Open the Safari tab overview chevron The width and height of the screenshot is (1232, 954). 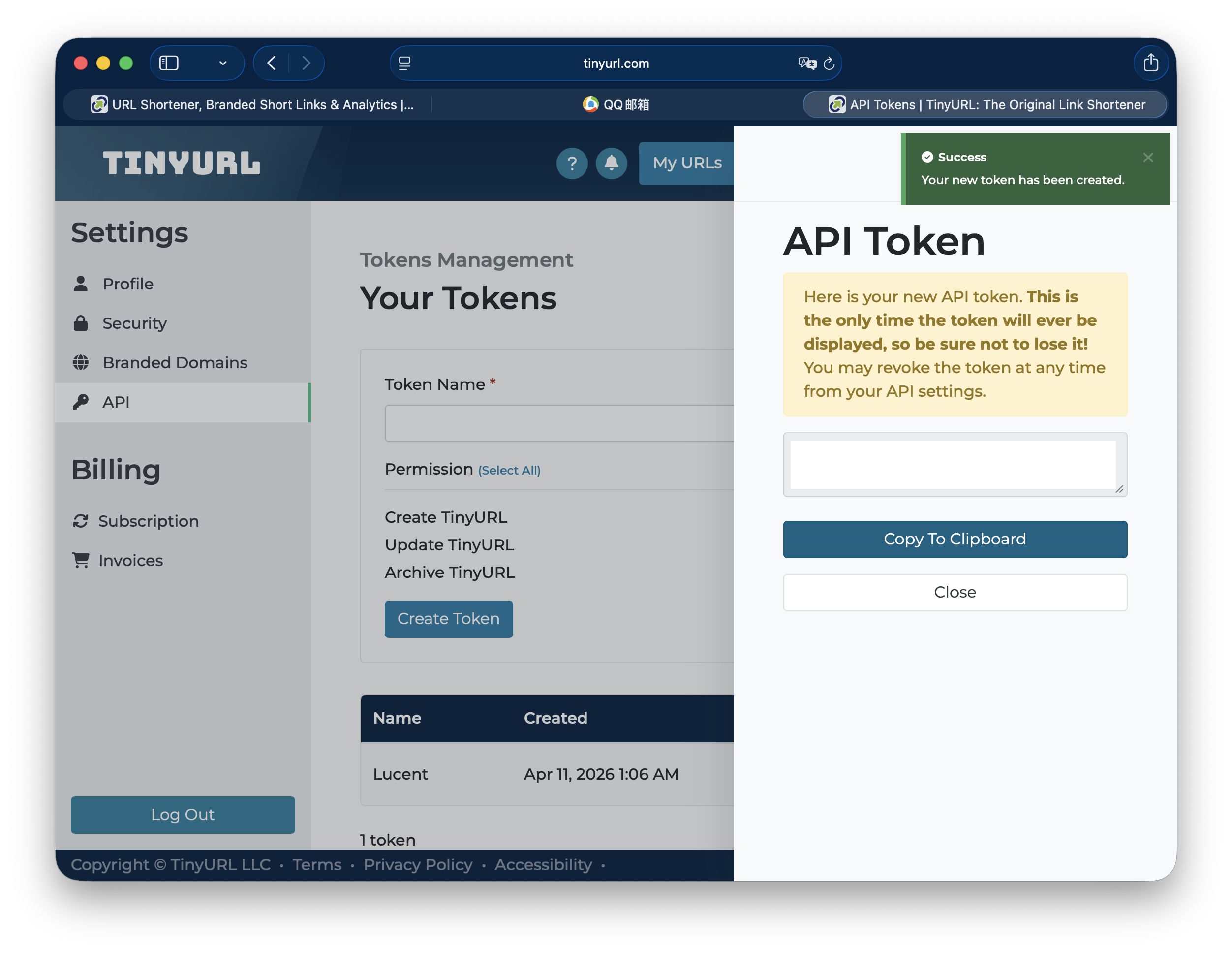click(222, 63)
